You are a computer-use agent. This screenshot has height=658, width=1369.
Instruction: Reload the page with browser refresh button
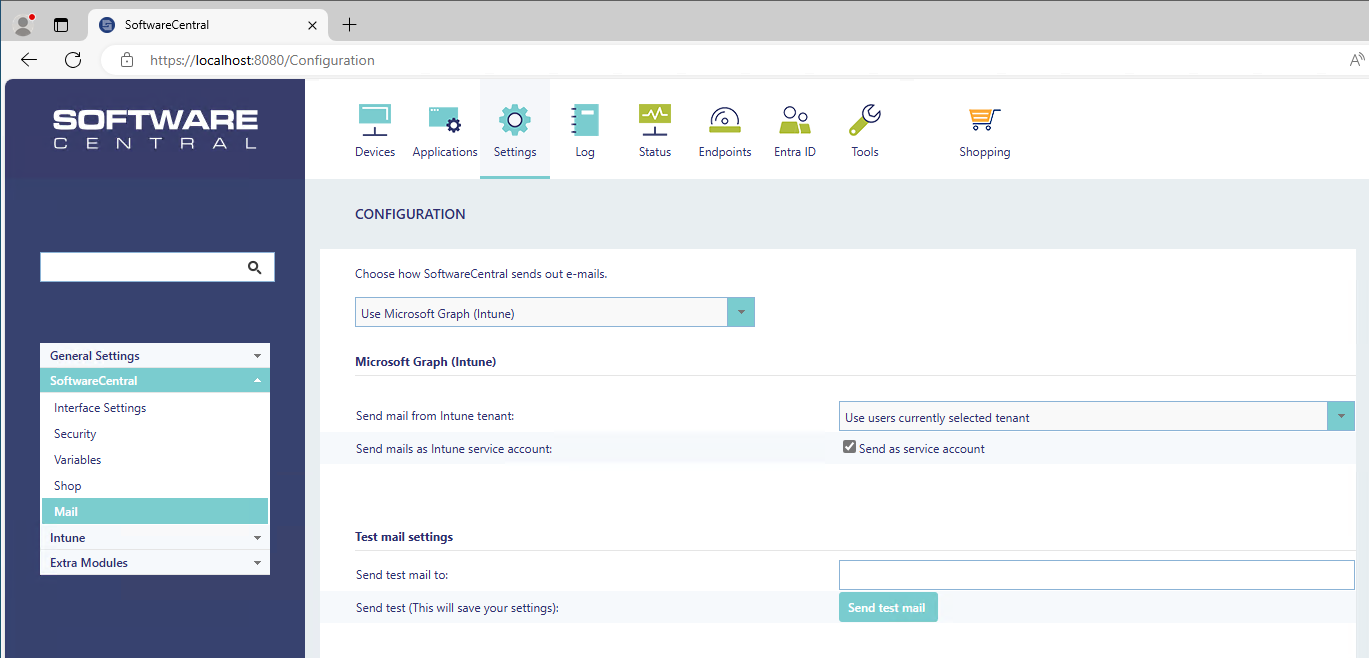tap(73, 60)
